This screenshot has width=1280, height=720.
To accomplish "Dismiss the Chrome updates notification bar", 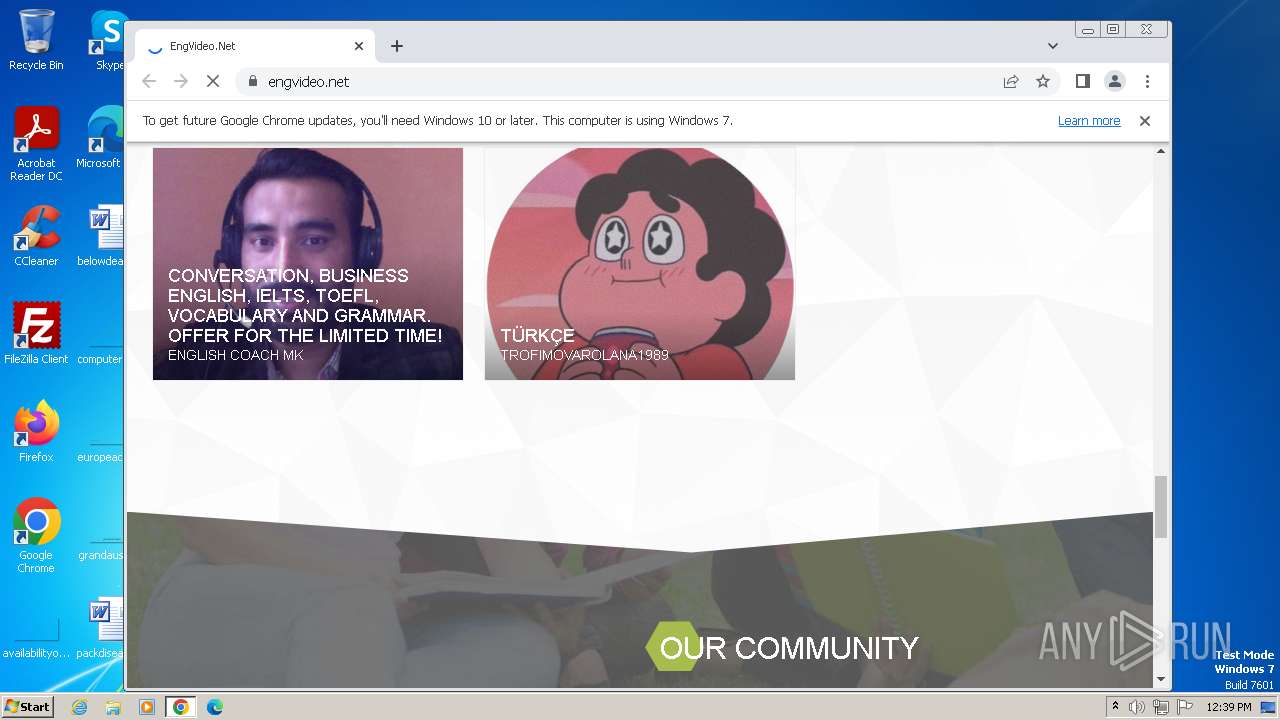I will [1145, 121].
